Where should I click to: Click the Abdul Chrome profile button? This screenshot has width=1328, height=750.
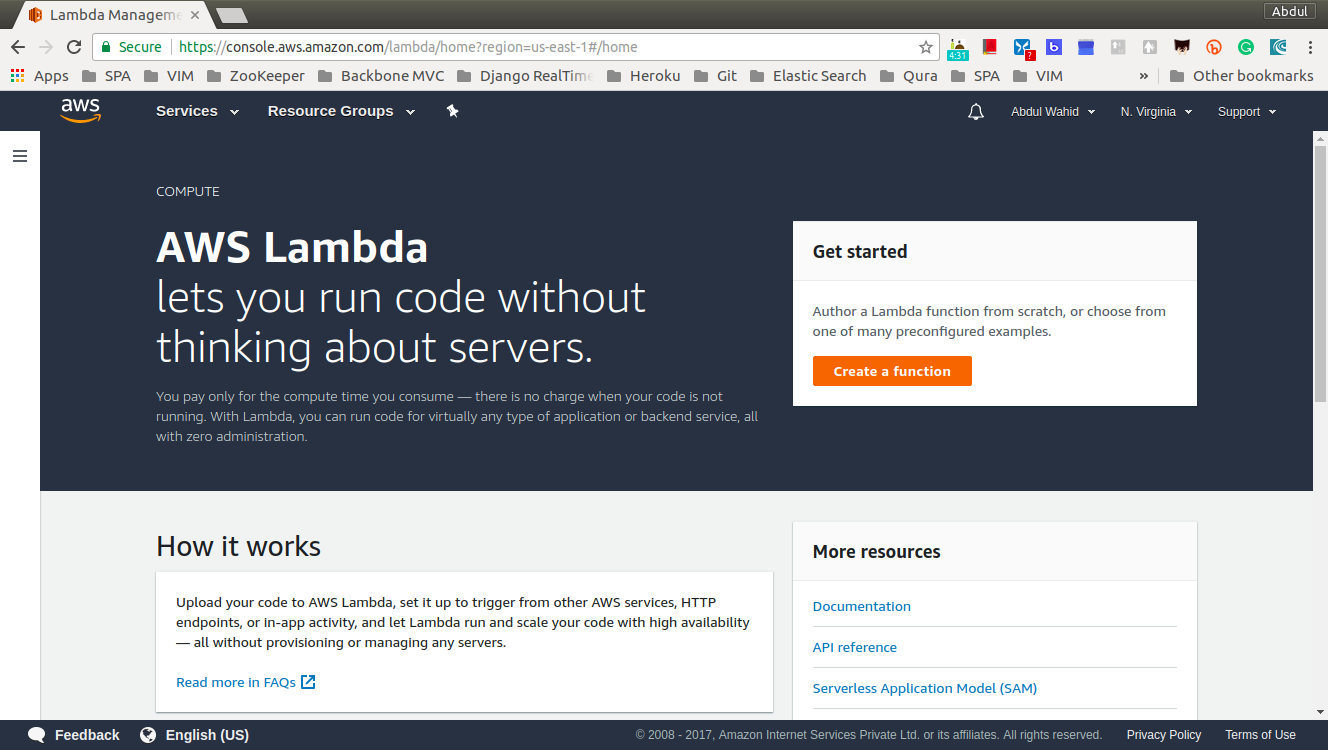(1290, 12)
